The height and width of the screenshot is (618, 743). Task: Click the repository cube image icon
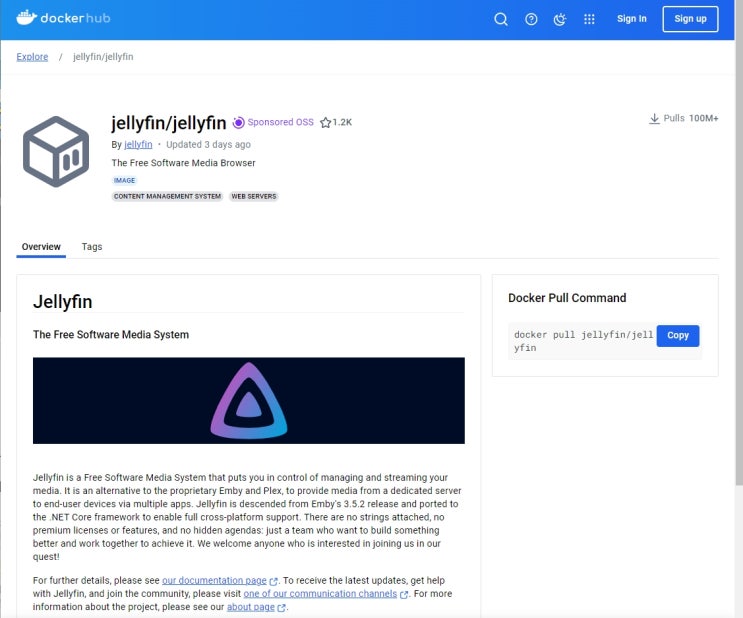(56, 152)
